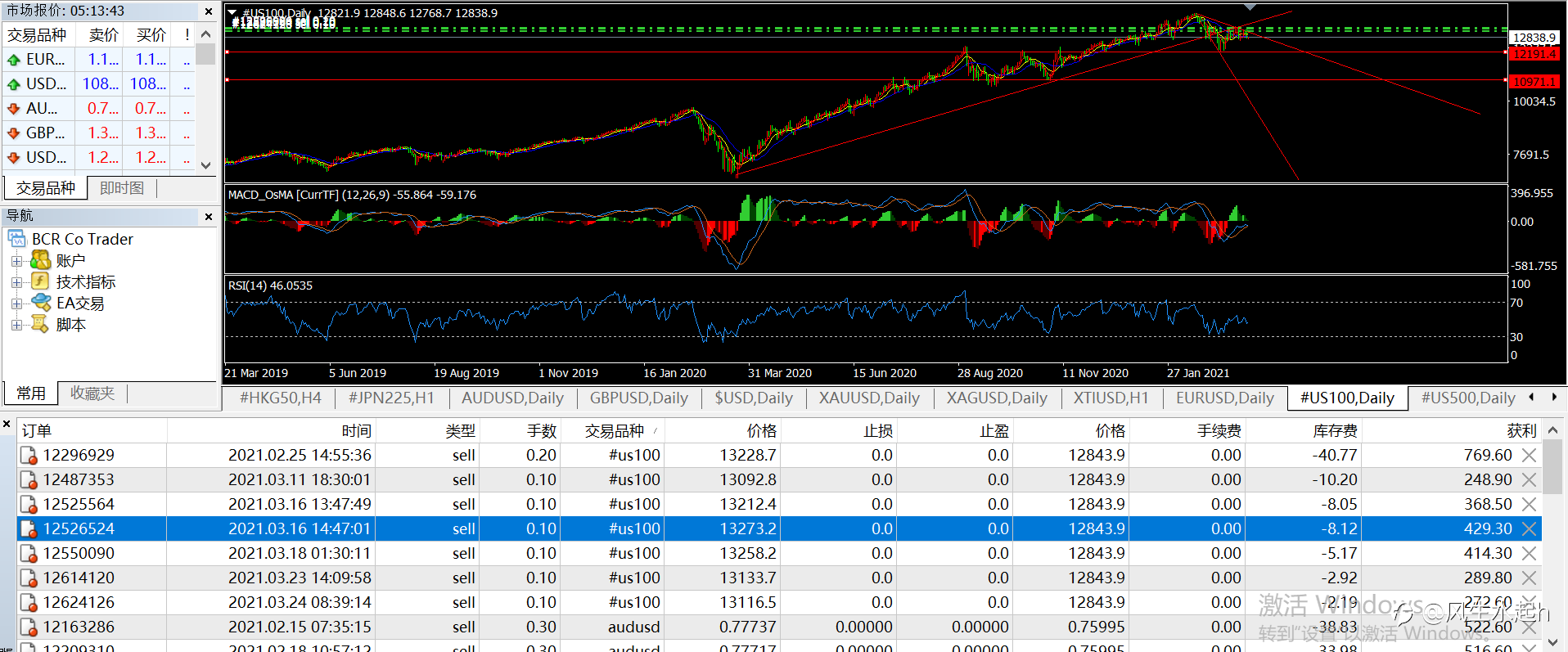
Task: Click the red 10971.1 price level marker
Action: 1534,82
